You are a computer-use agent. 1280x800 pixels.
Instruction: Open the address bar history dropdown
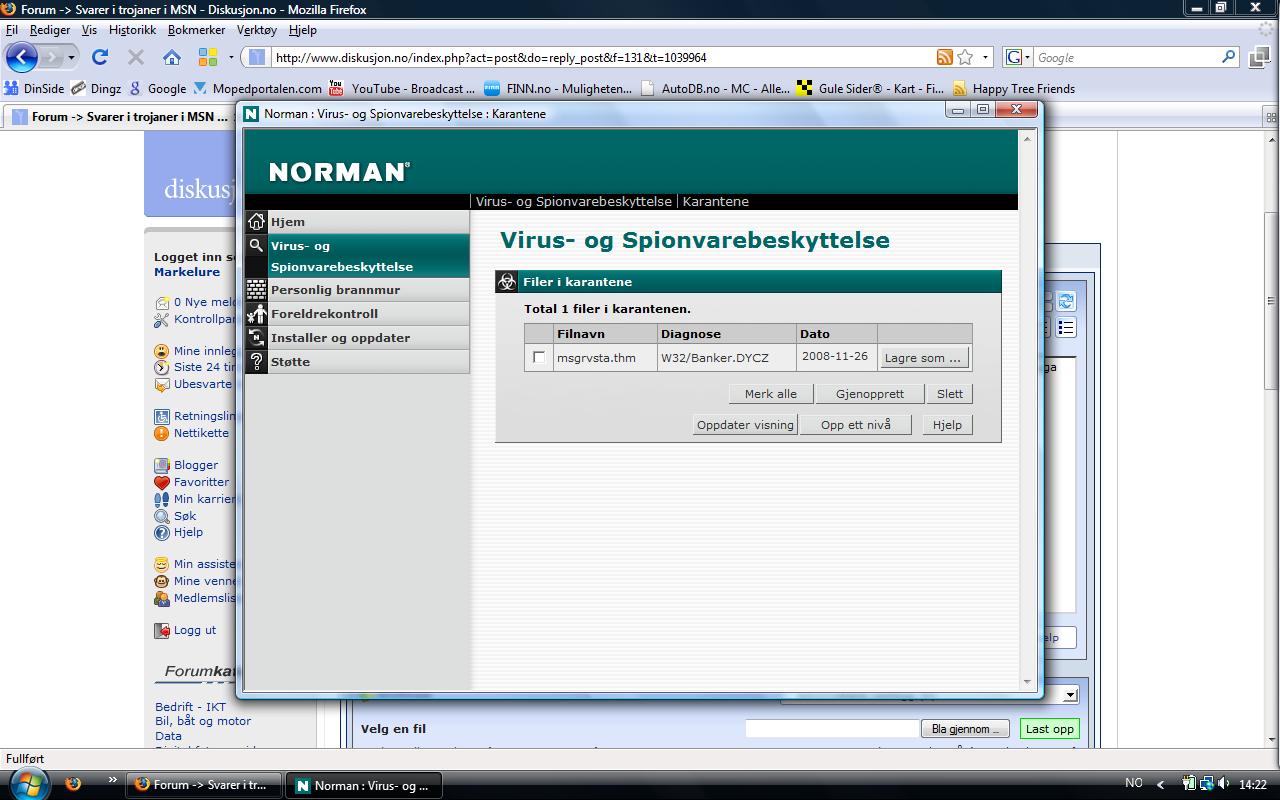click(985, 57)
